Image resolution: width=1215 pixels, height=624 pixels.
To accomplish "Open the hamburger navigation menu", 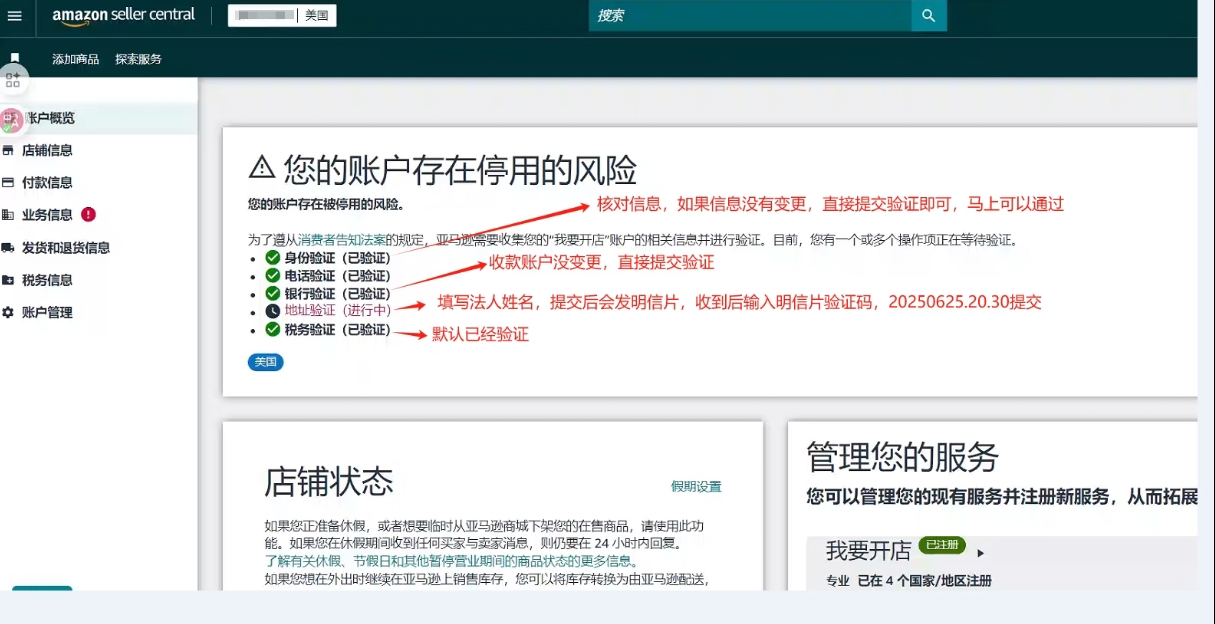I will pyautogui.click(x=15, y=16).
